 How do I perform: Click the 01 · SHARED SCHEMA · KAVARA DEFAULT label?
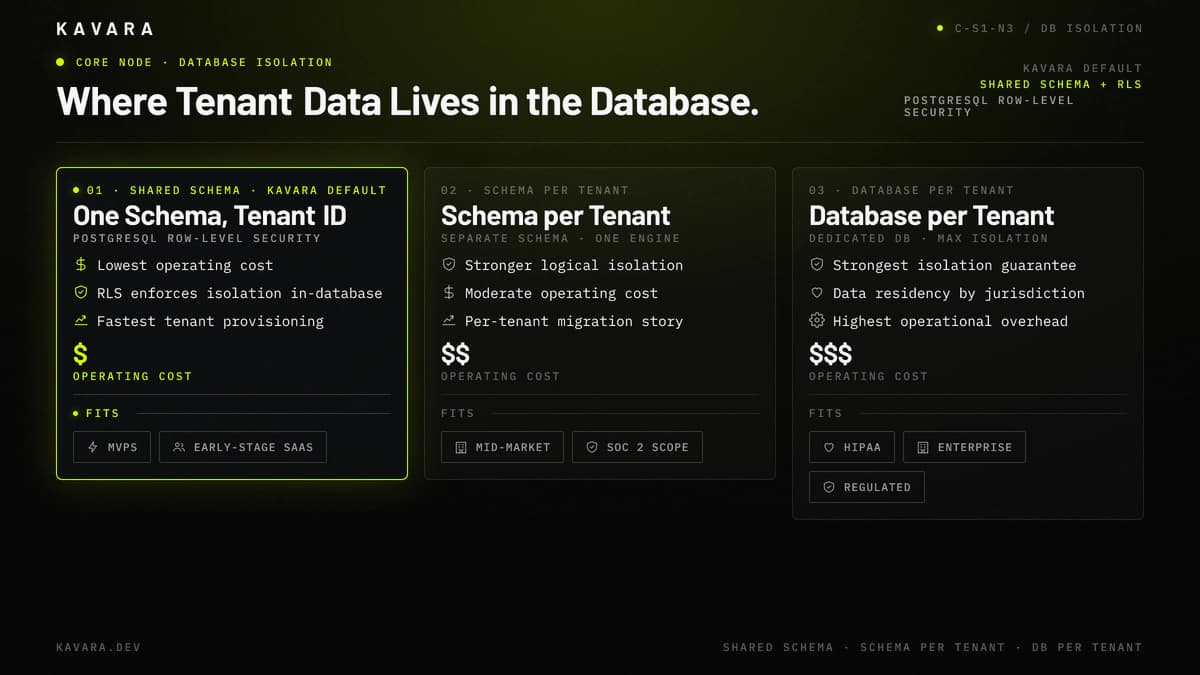pyautogui.click(x=236, y=190)
